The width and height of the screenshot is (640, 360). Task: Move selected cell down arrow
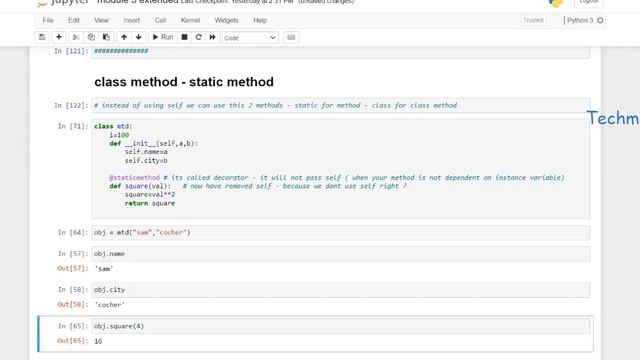139,37
